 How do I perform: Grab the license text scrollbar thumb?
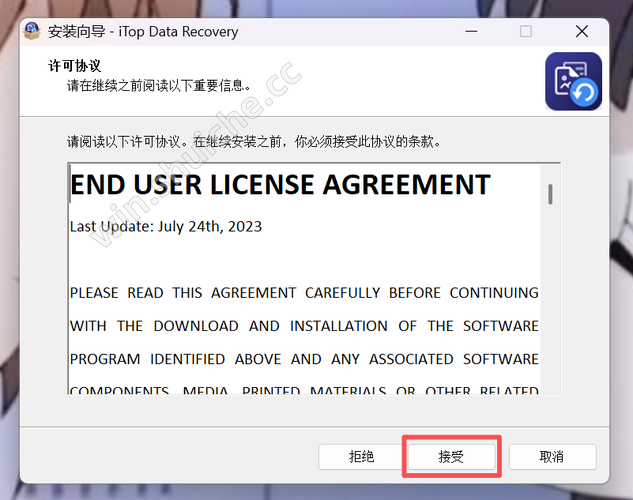550,193
